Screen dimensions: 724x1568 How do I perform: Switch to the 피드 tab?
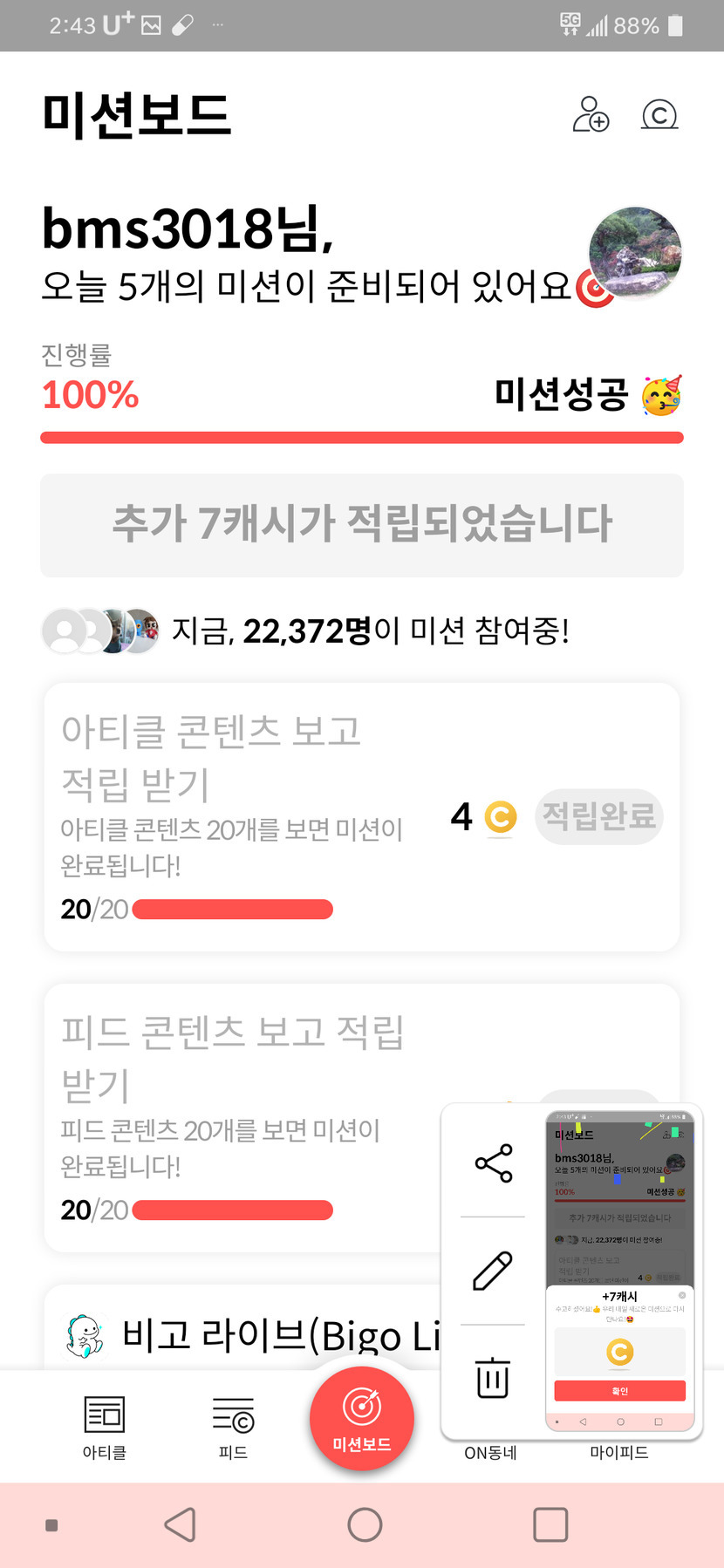coord(233,1427)
